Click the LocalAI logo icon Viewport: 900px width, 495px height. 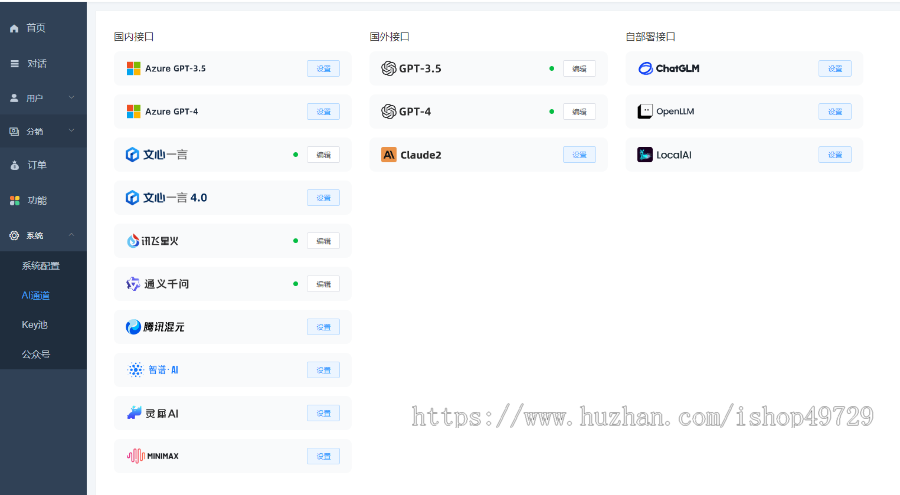pos(645,154)
